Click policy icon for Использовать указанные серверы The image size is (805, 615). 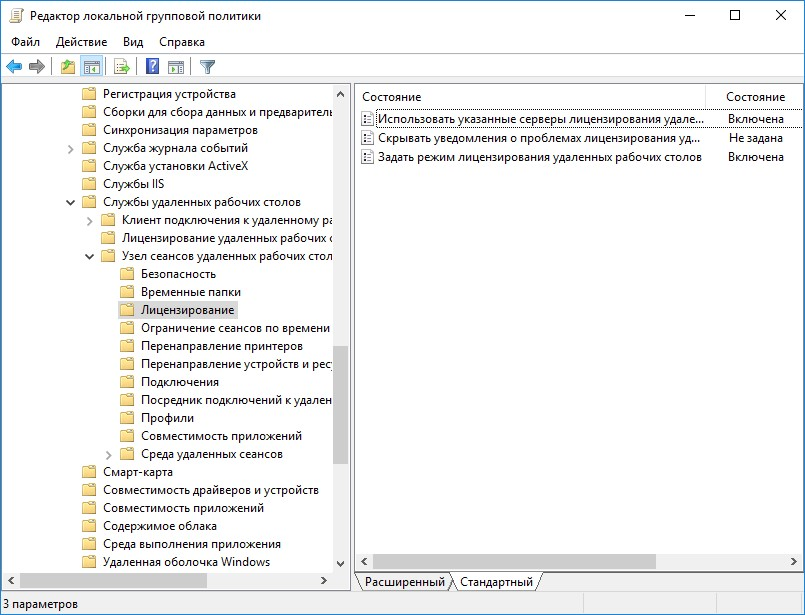click(x=367, y=119)
